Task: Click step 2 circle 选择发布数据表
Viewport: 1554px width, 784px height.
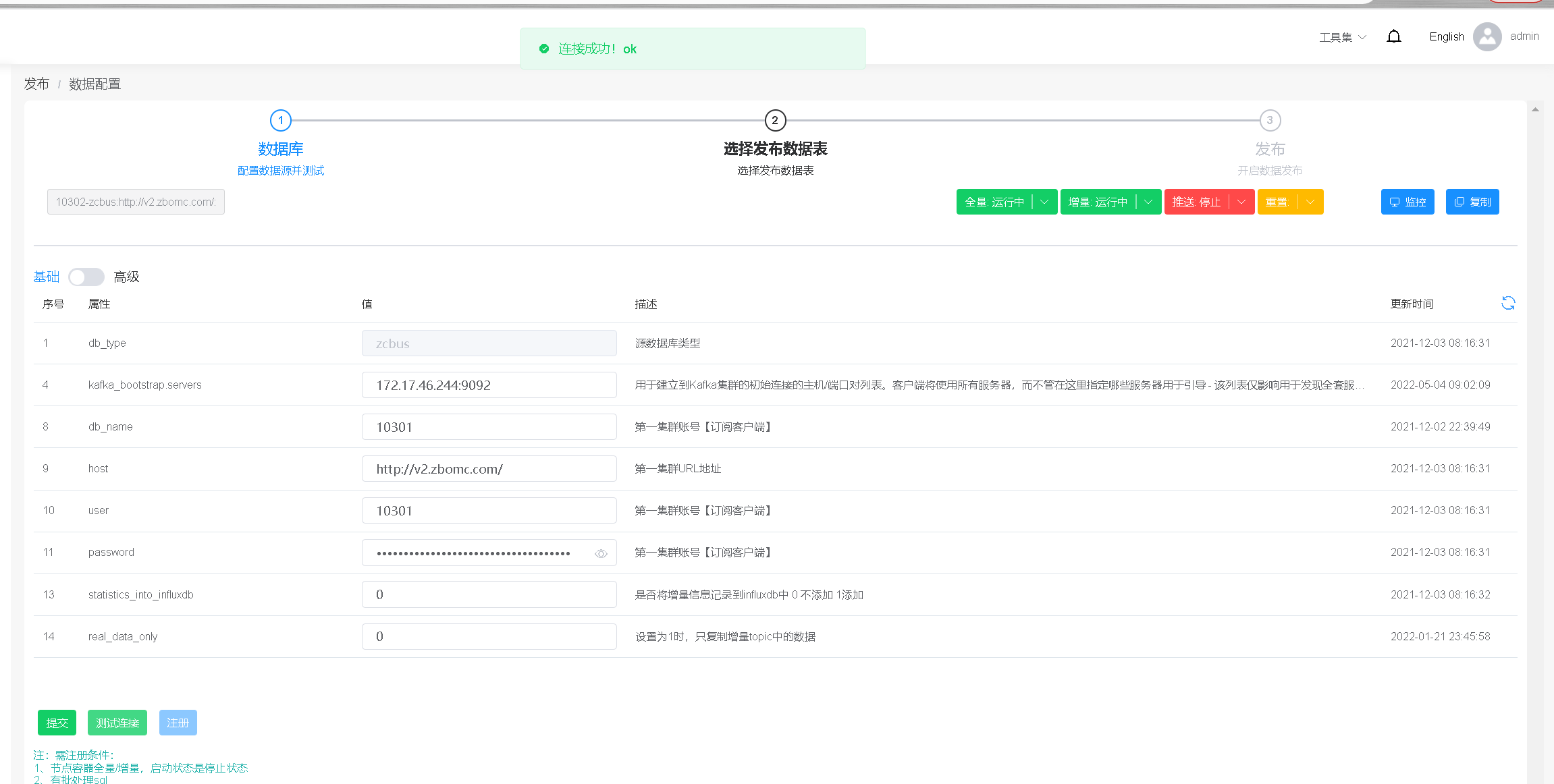Action: click(775, 121)
